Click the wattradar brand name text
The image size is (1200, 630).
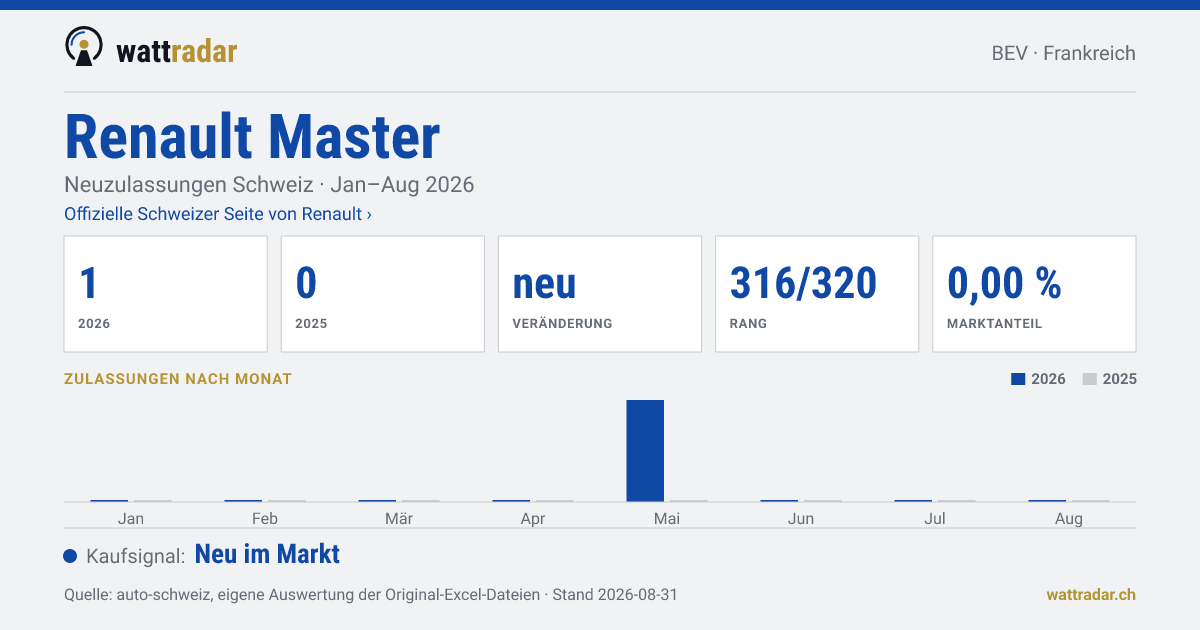177,51
